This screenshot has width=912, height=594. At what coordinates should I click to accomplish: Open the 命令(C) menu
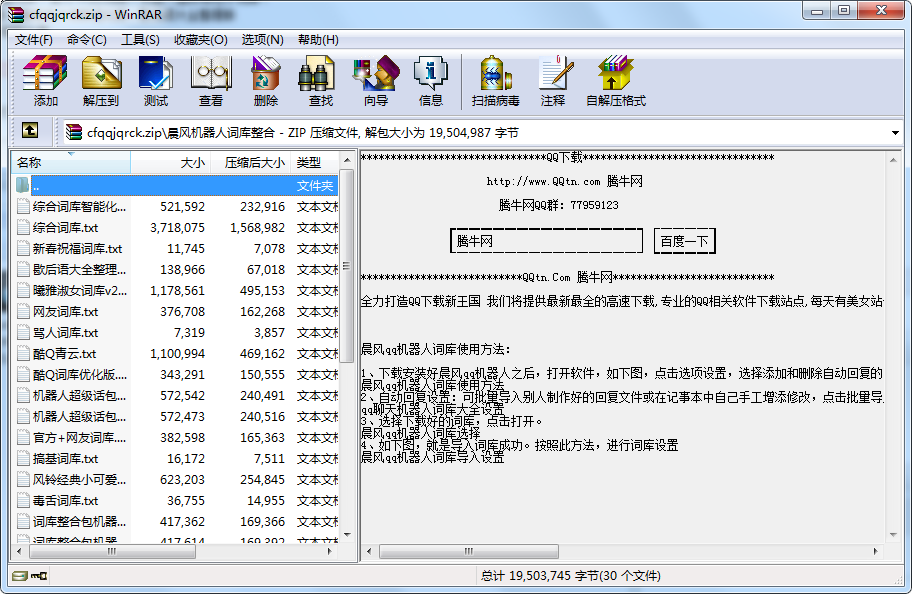[x=87, y=40]
